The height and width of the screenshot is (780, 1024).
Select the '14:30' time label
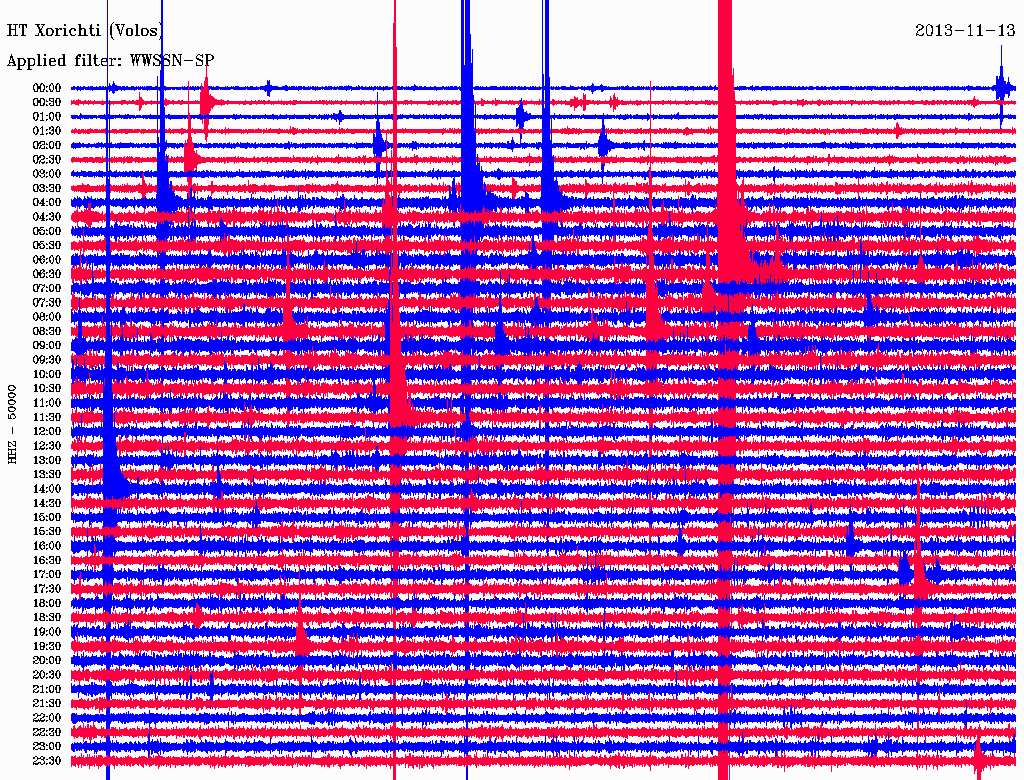47,503
